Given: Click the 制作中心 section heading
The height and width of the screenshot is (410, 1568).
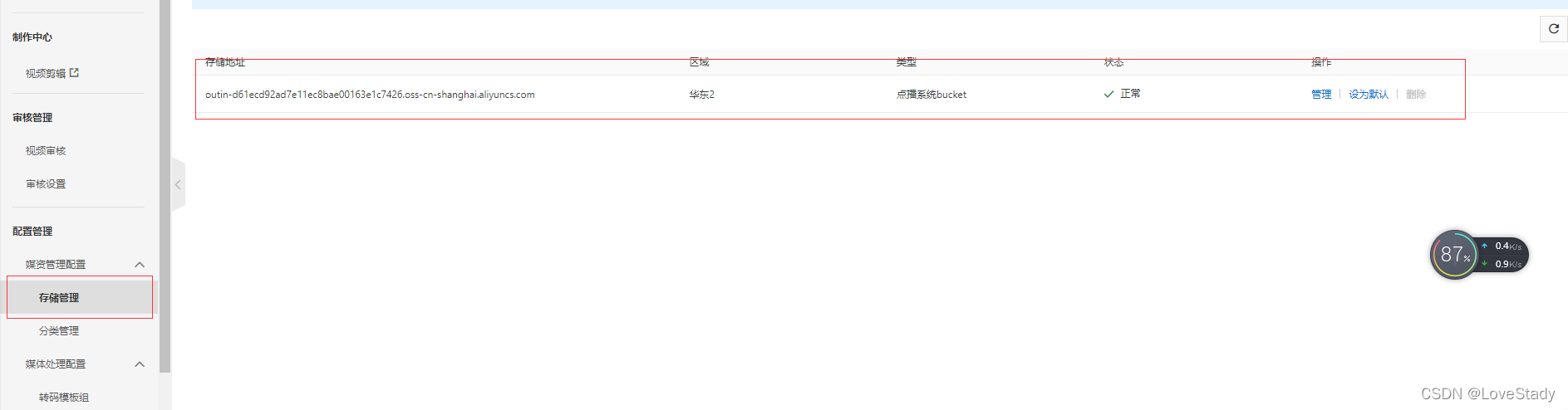Looking at the screenshot, I should point(32,37).
